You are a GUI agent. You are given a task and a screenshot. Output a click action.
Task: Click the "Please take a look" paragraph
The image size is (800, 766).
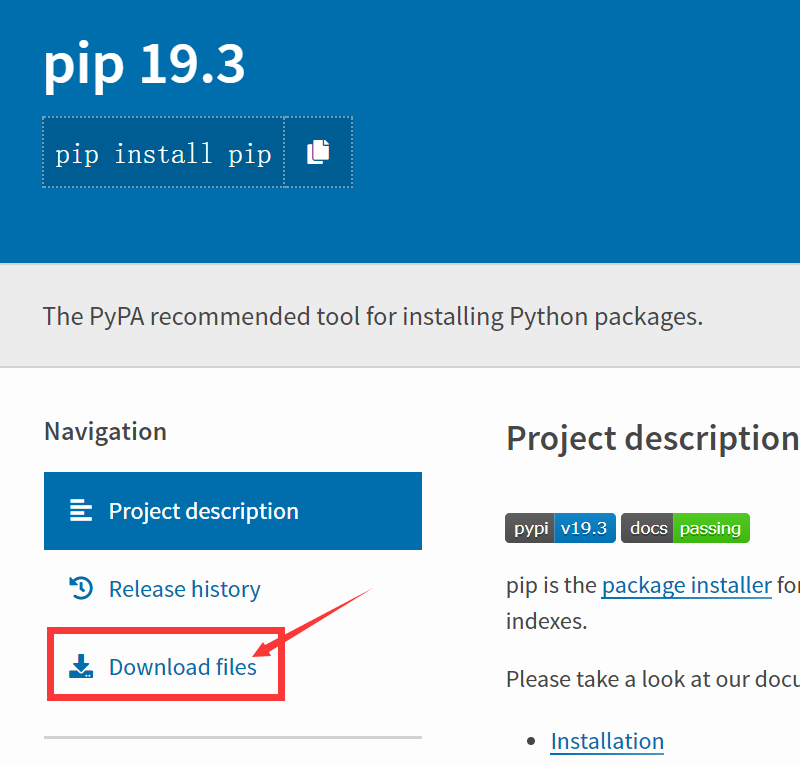(x=652, y=679)
